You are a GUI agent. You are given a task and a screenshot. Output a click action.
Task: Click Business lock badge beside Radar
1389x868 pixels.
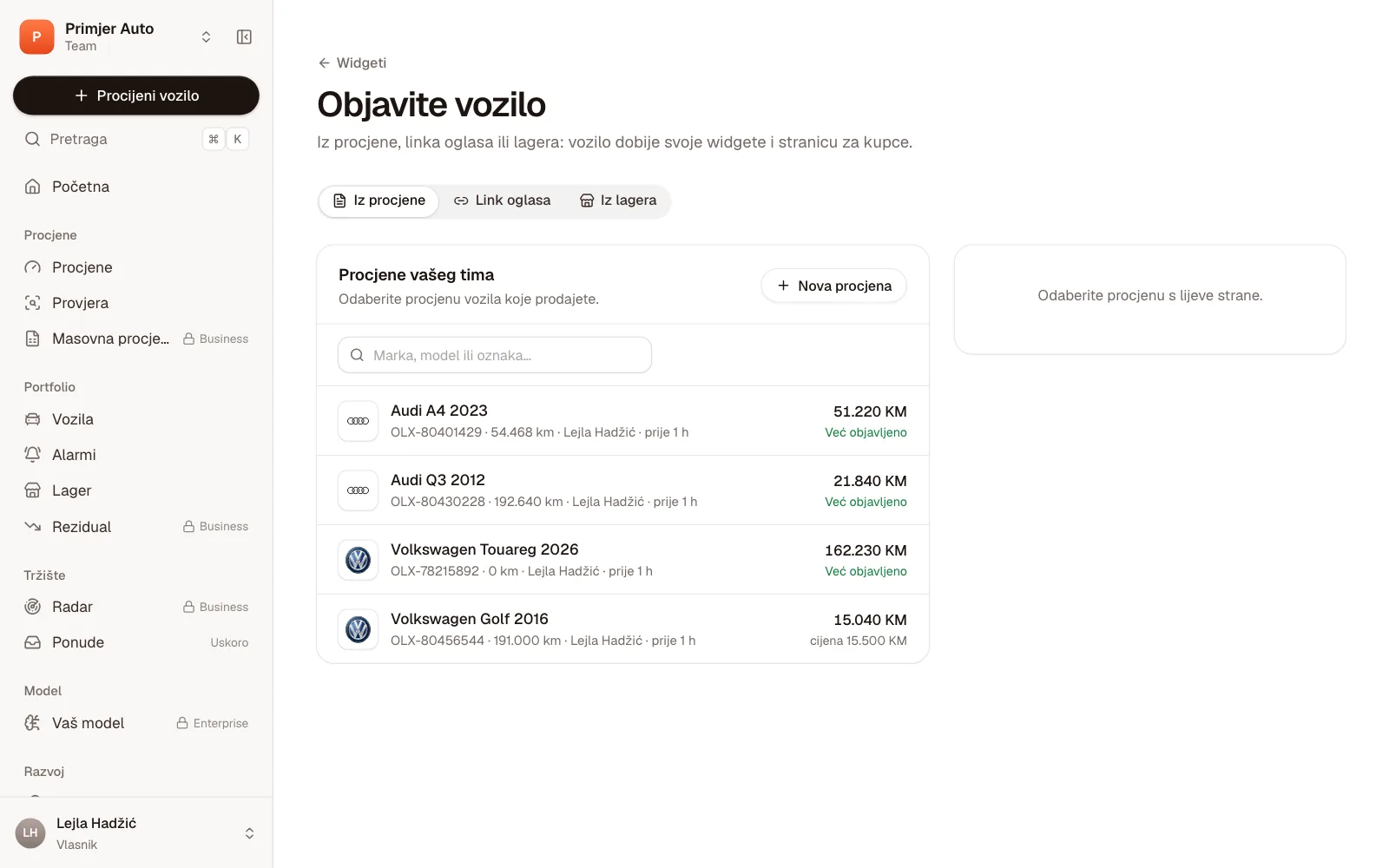point(215,607)
